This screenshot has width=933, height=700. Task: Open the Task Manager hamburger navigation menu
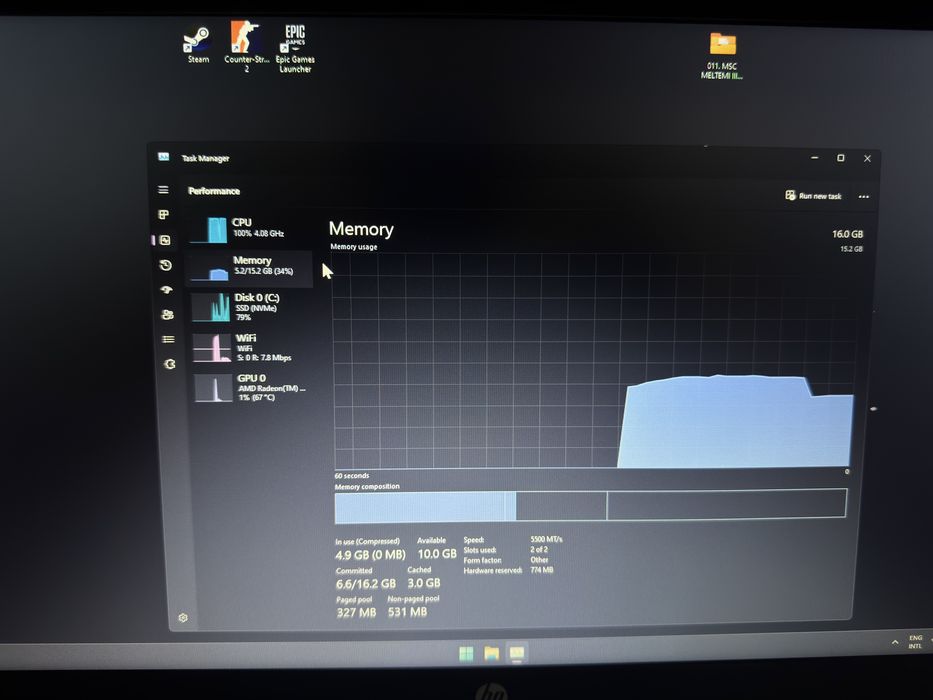tap(163, 190)
